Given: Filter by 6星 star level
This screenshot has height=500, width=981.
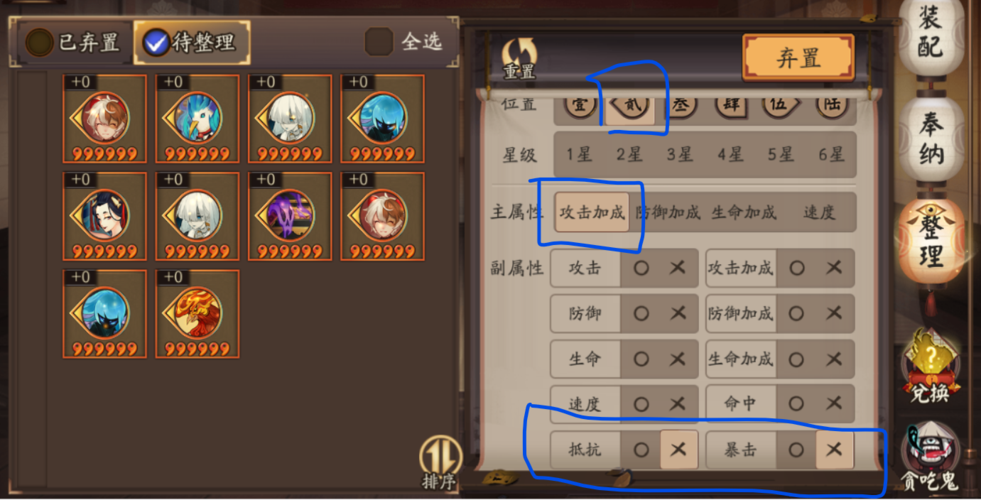Looking at the screenshot, I should (831, 154).
